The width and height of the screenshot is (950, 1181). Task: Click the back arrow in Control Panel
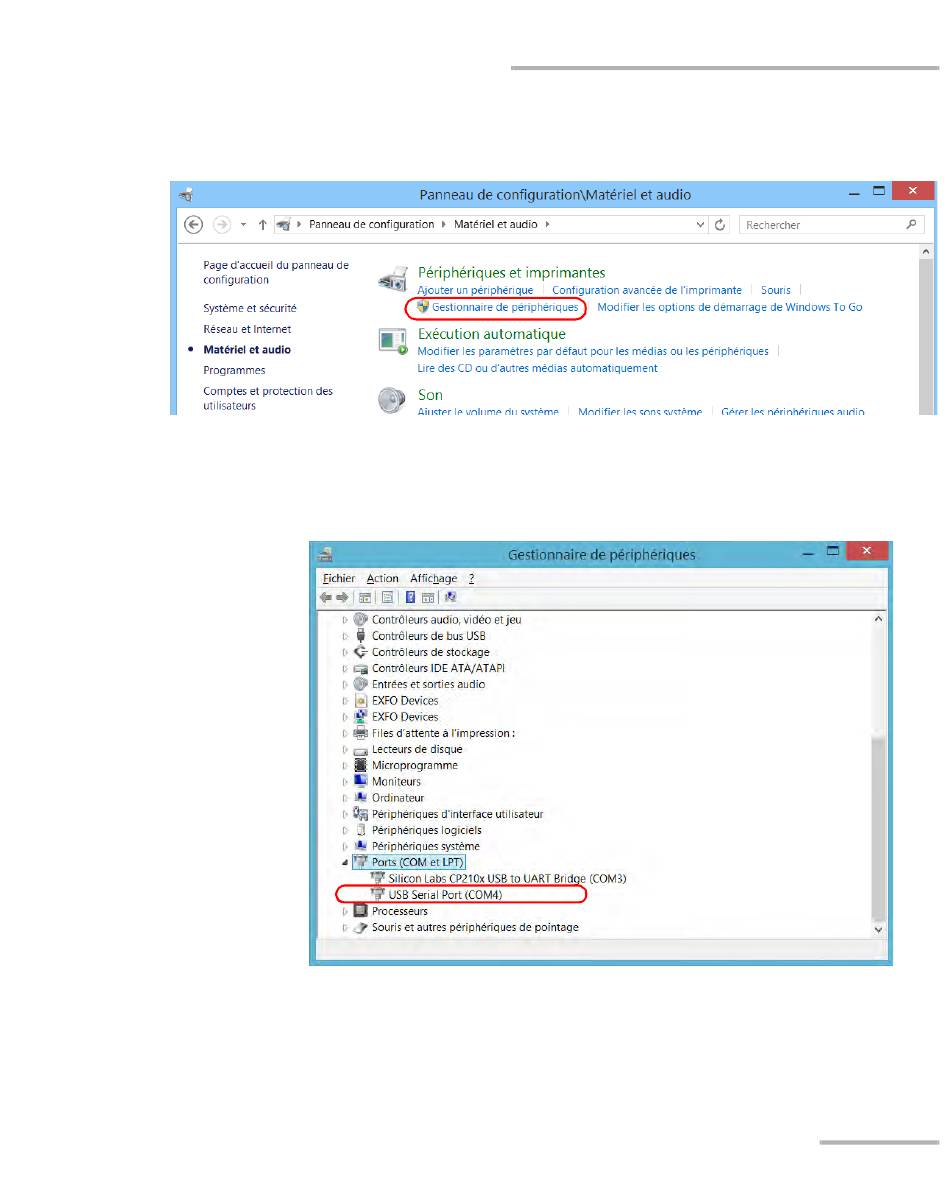click(196, 225)
